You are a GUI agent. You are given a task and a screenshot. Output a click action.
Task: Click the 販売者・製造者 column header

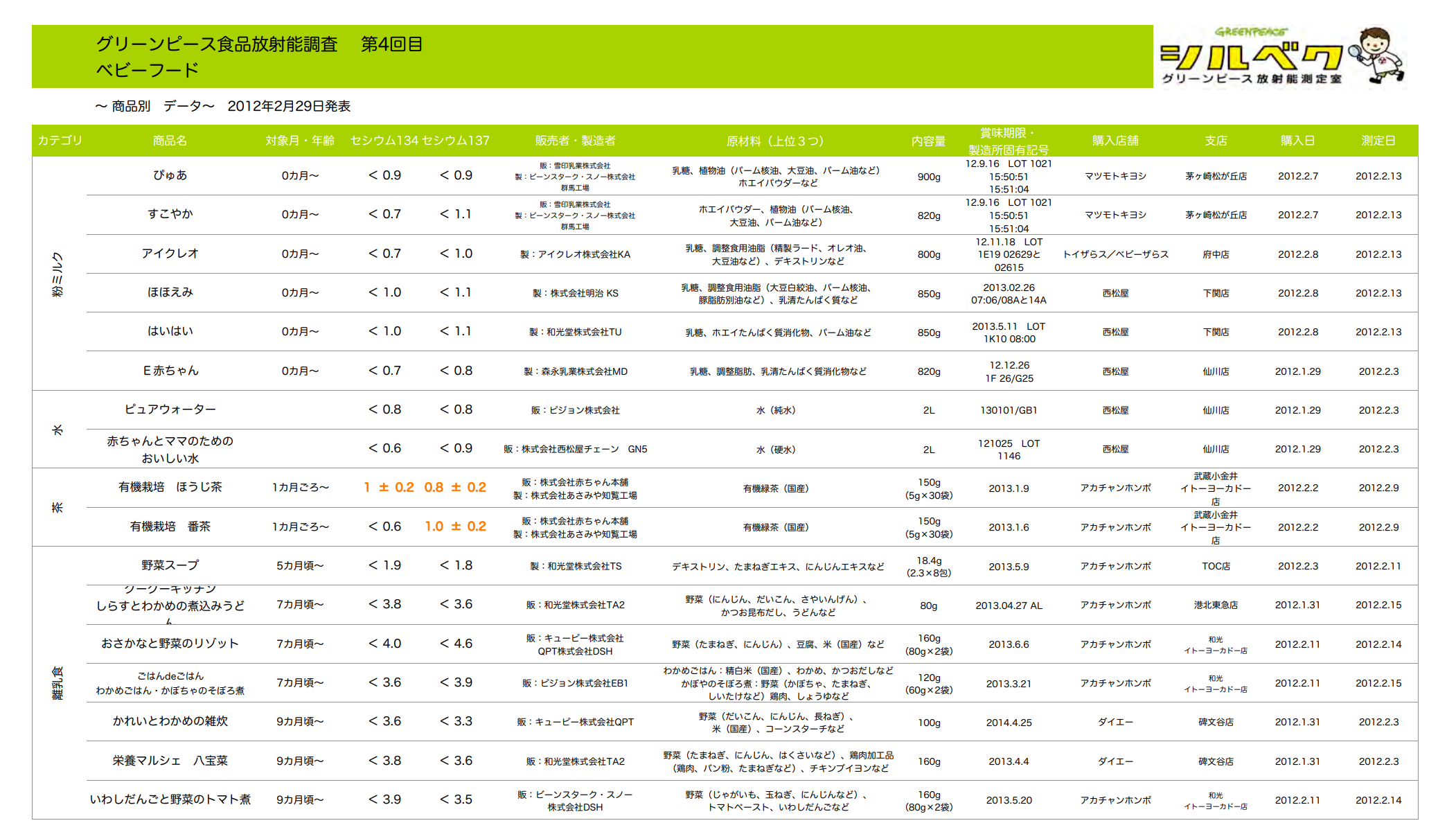coord(575,141)
